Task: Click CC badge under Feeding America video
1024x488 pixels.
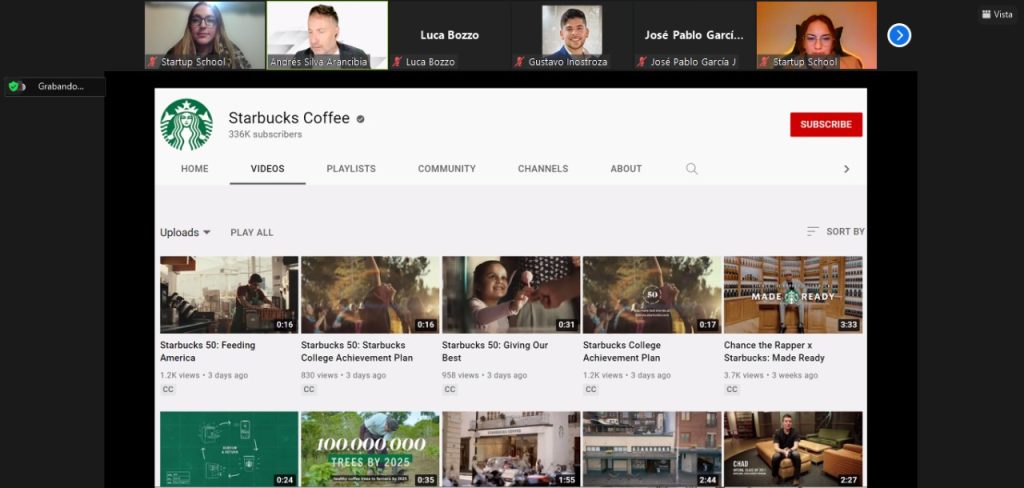Action: click(x=168, y=390)
